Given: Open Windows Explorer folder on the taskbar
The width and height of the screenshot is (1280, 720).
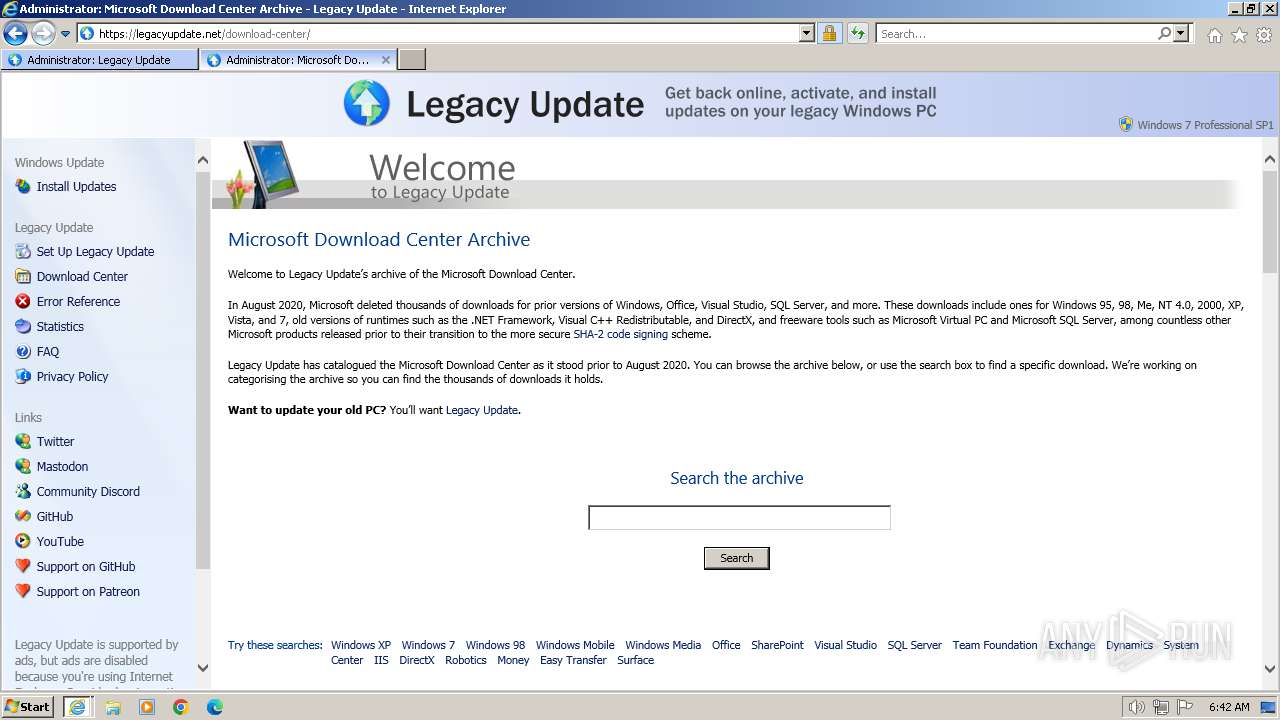Looking at the screenshot, I should pyautogui.click(x=113, y=707).
